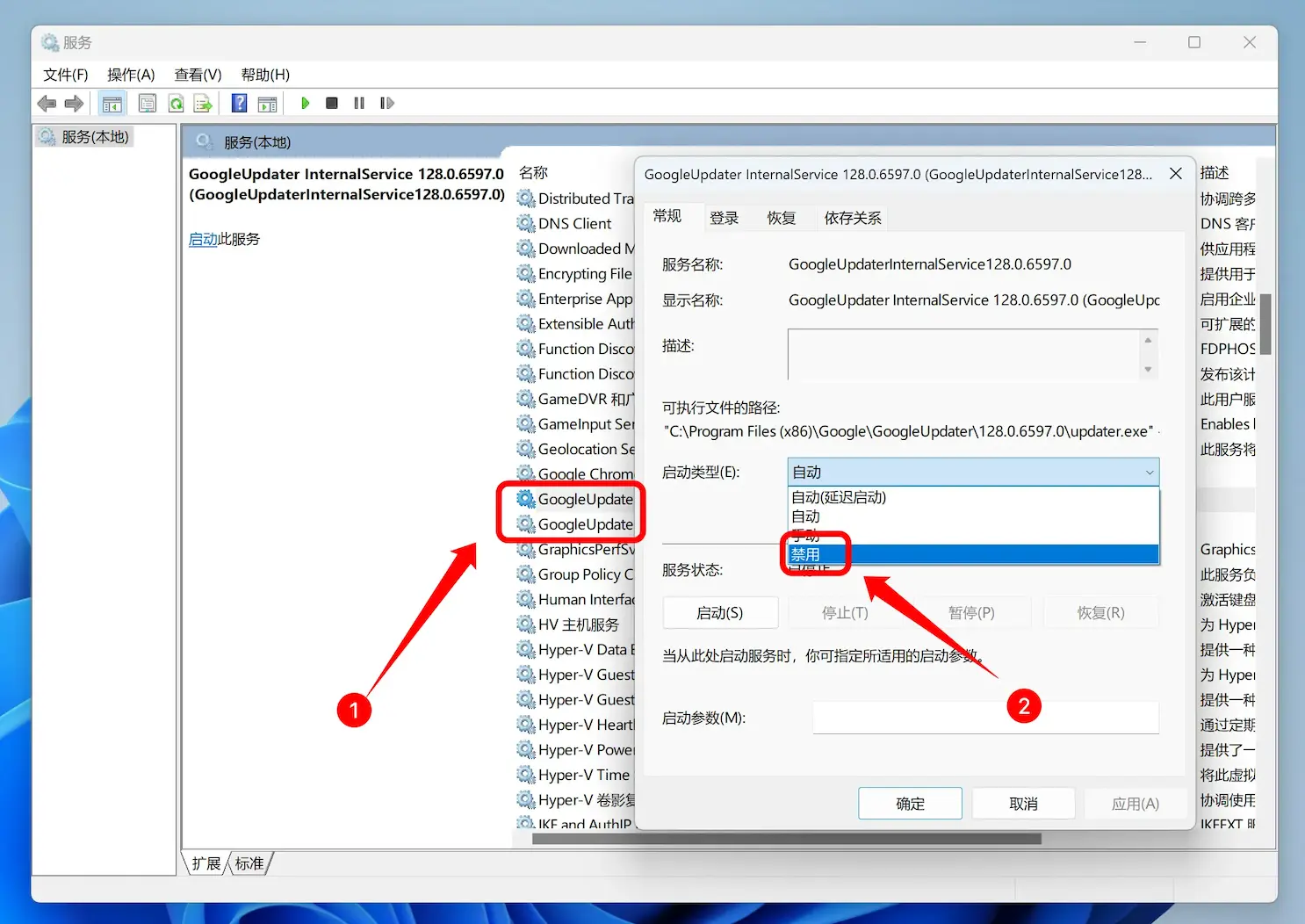Click the 取消 button
Viewport: 1305px width, 924px height.
pos(1023,804)
